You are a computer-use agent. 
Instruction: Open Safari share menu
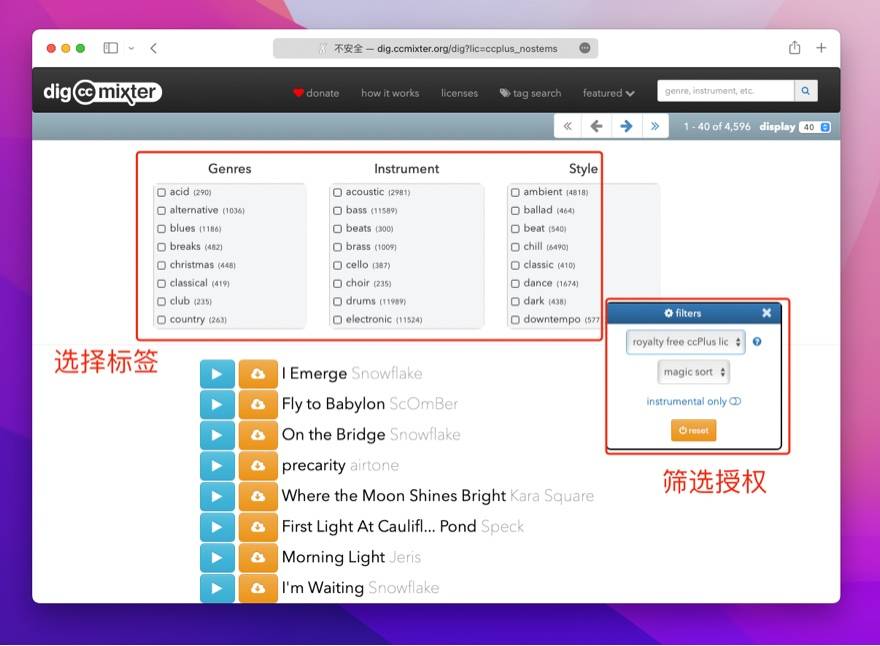click(x=794, y=48)
